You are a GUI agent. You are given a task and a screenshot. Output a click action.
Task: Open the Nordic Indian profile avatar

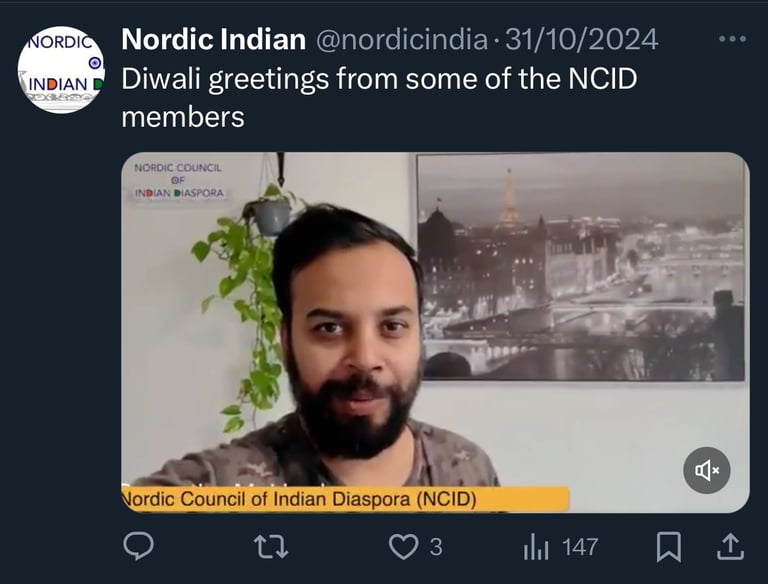[x=61, y=70]
